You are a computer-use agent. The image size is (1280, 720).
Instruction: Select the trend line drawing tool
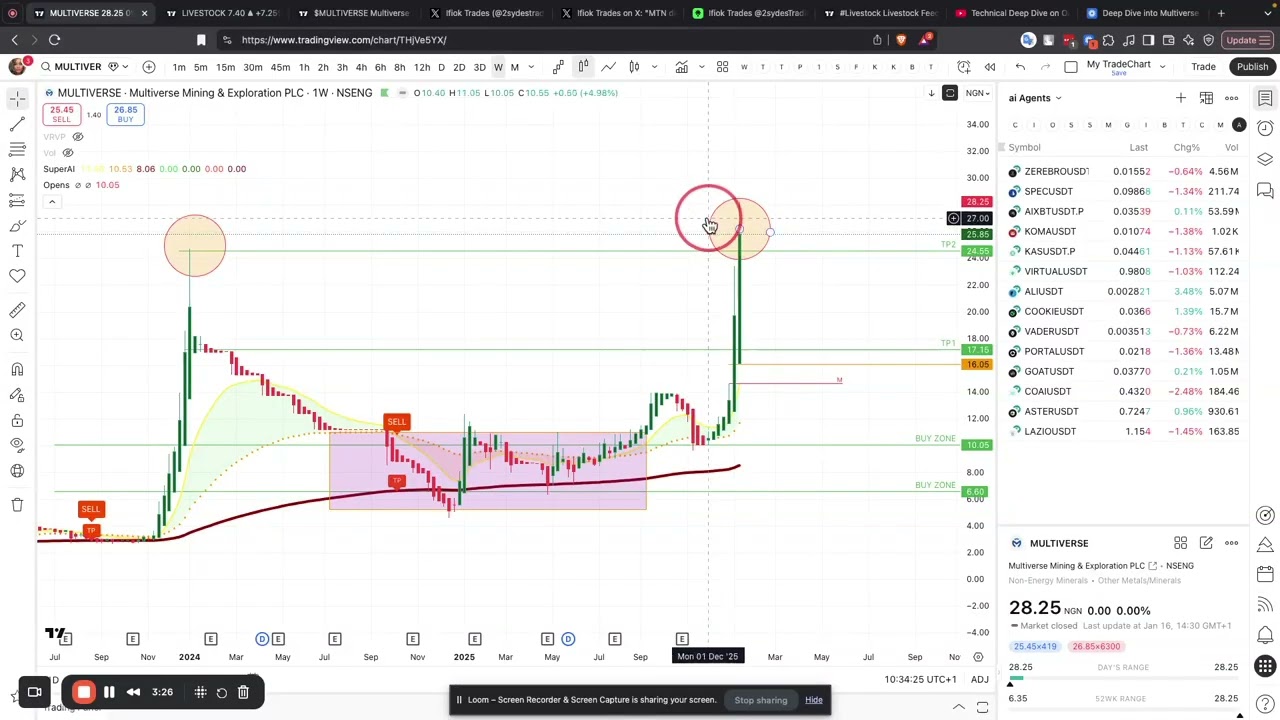17,124
